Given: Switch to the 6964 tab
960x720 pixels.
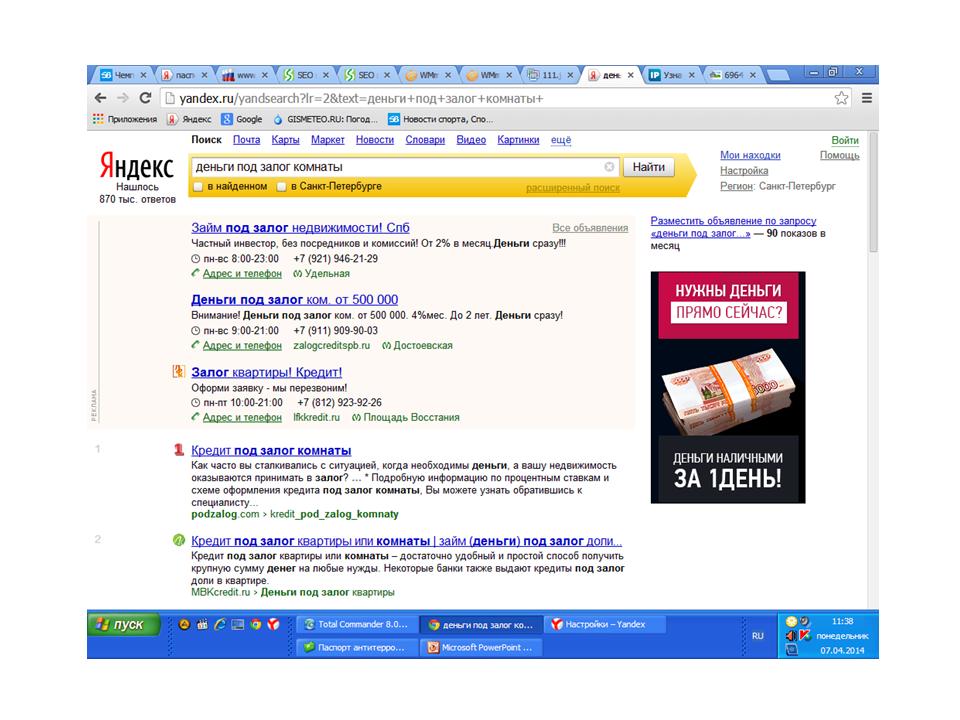Looking at the screenshot, I should pos(733,75).
